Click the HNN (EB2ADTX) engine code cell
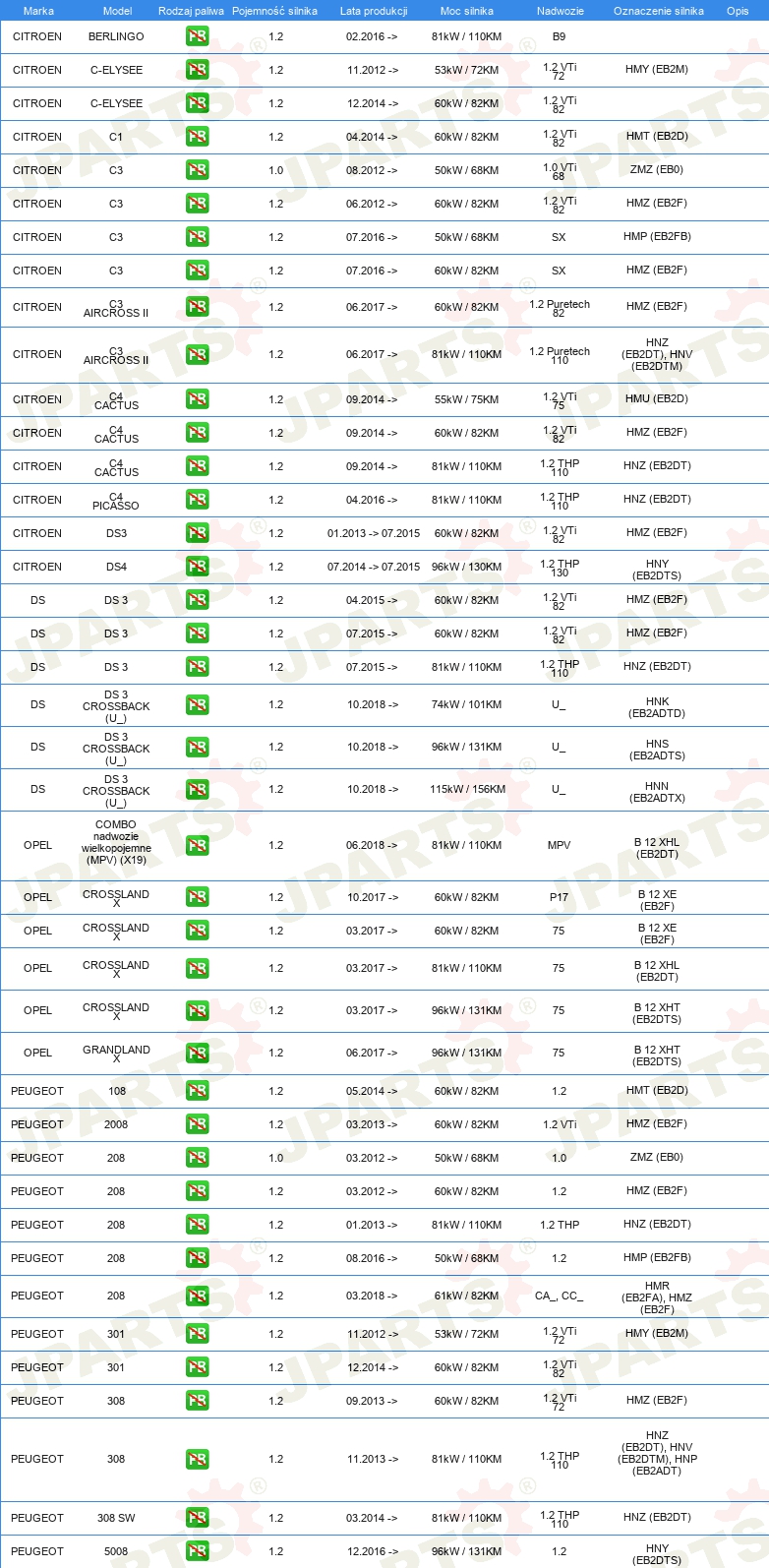The height and width of the screenshot is (1568, 769). point(657,792)
